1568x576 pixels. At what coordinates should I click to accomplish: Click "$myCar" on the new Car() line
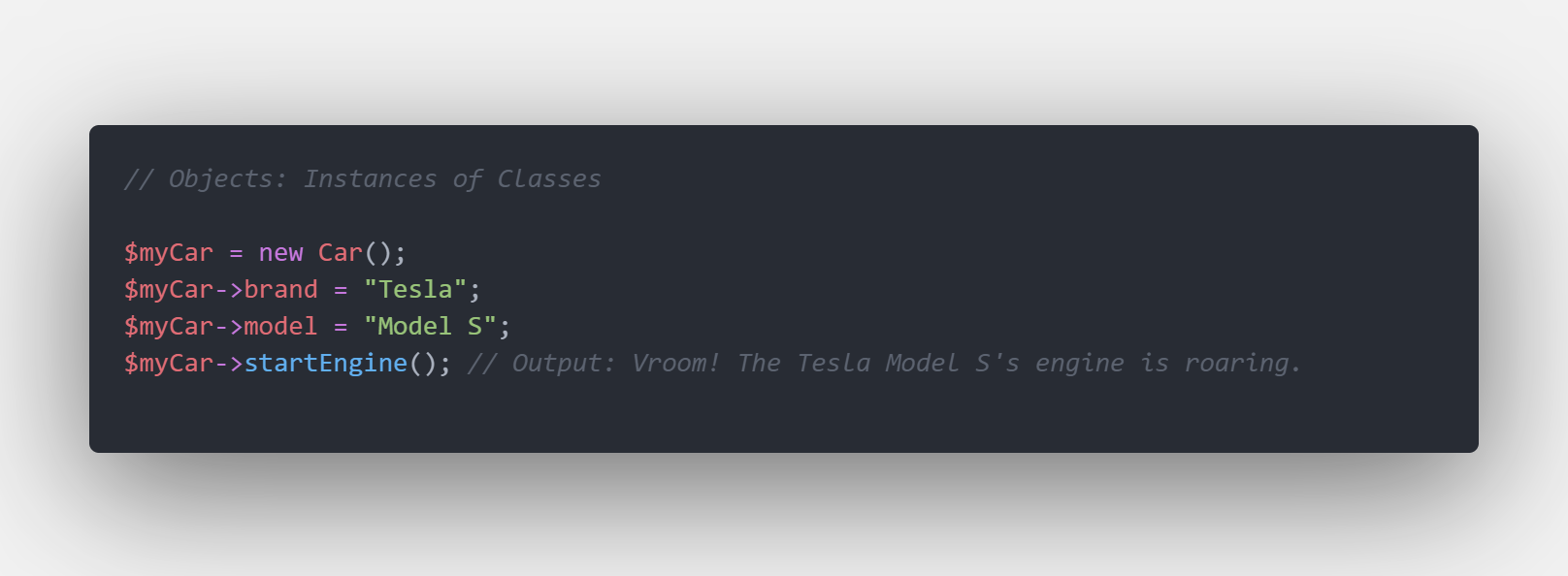(169, 253)
